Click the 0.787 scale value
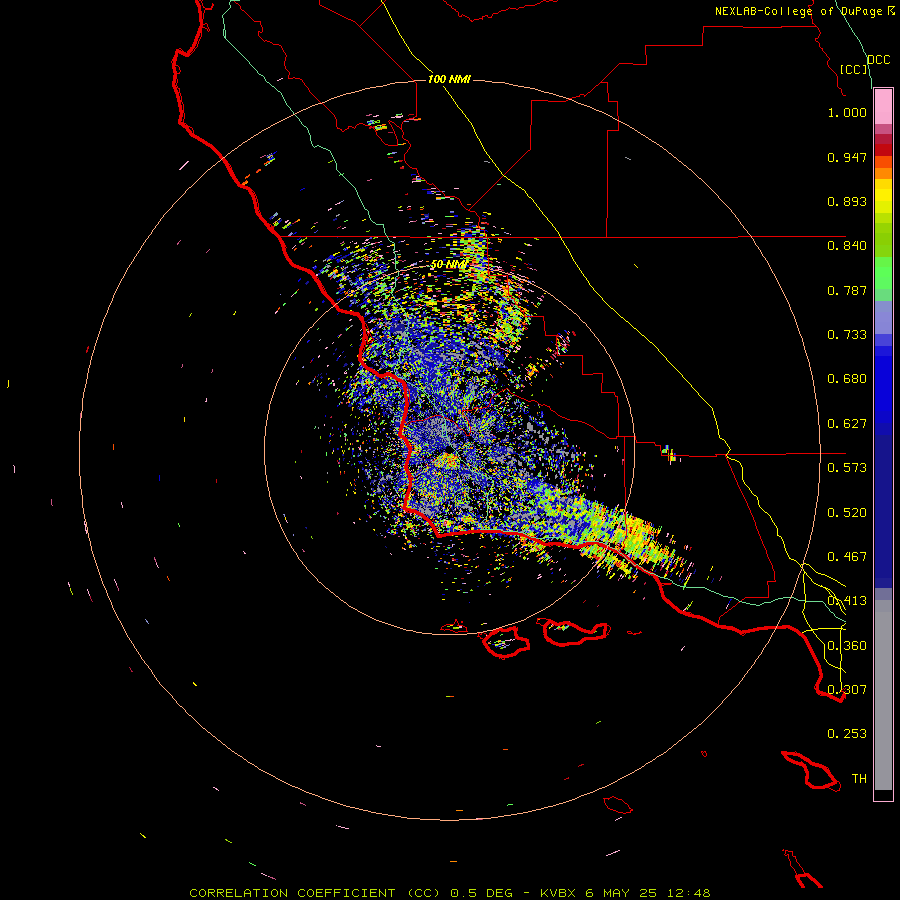This screenshot has width=900, height=900. point(847,290)
